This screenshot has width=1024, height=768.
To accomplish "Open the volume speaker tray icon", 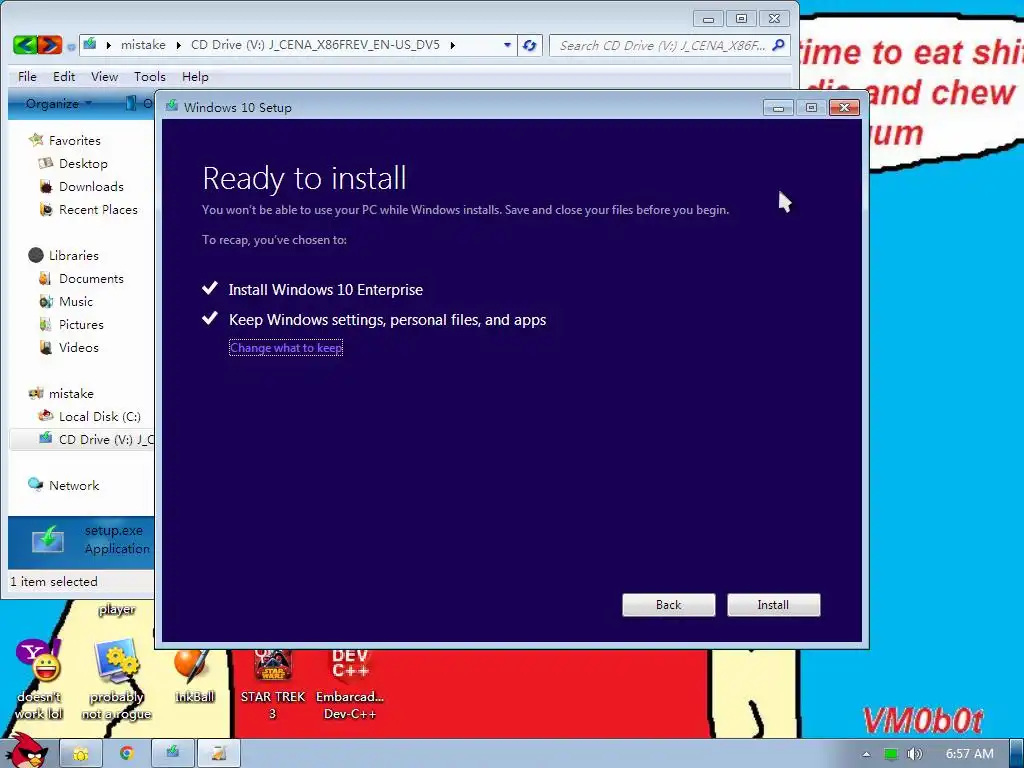I will pyautogui.click(x=914, y=754).
